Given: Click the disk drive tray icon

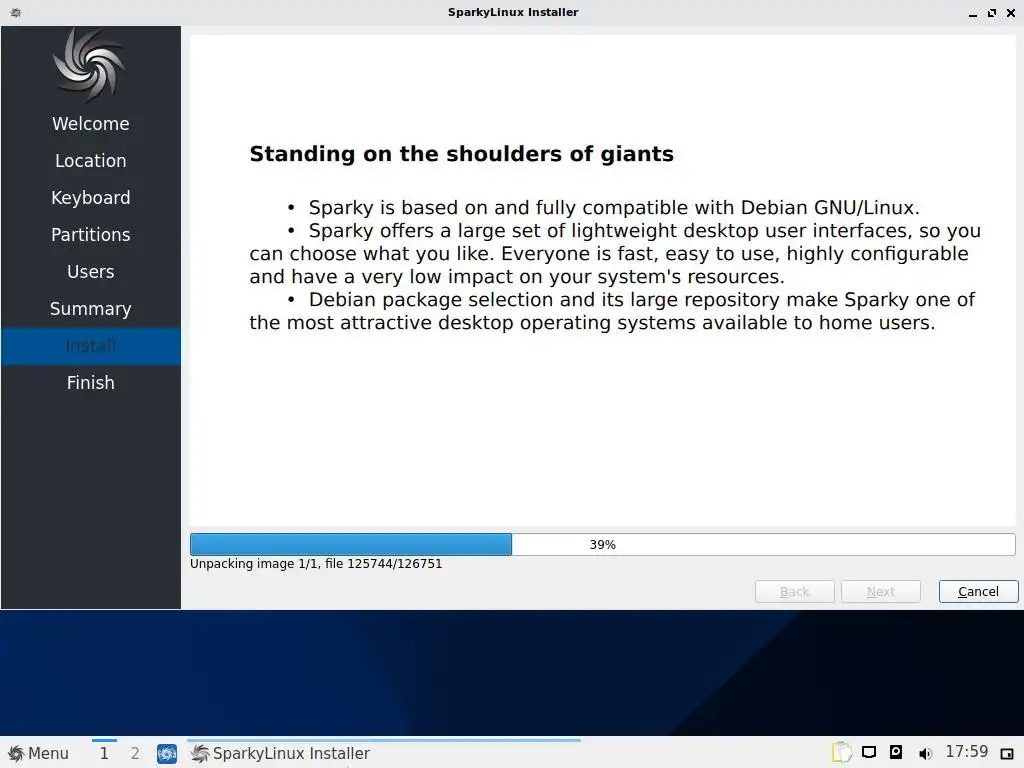Looking at the screenshot, I should click(x=896, y=752).
